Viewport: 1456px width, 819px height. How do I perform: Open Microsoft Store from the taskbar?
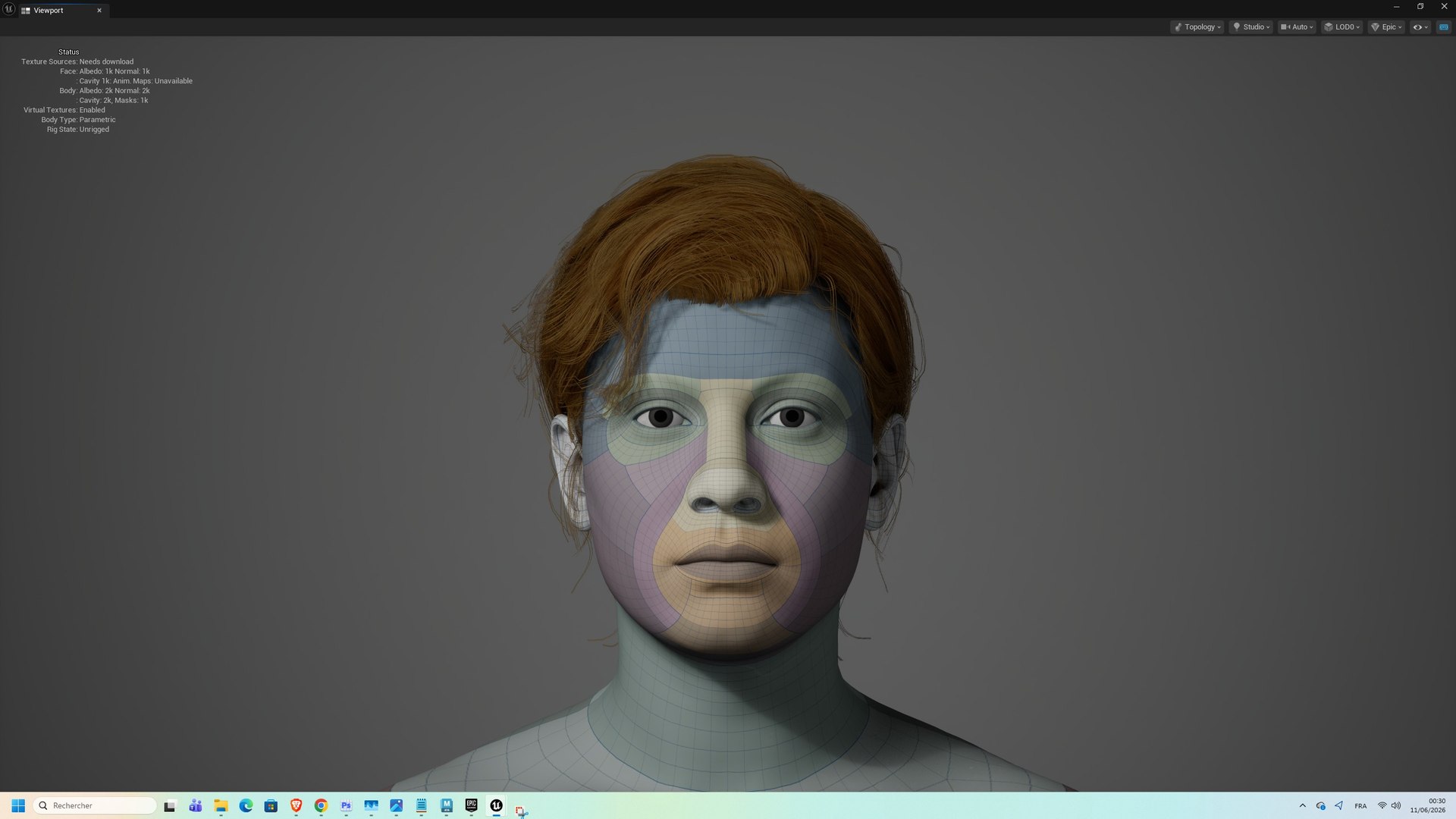tap(271, 805)
